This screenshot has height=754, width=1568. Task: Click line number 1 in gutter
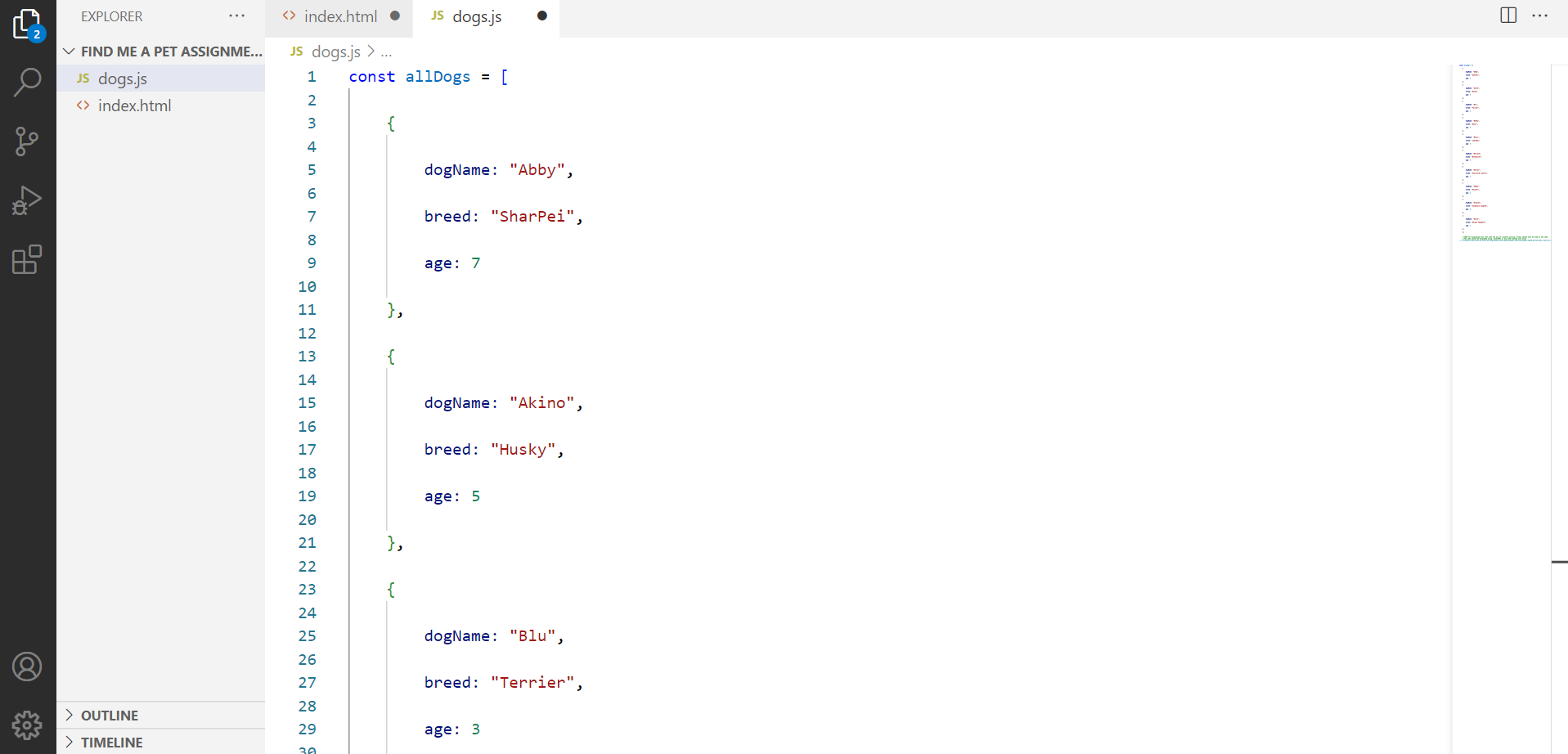[312, 77]
